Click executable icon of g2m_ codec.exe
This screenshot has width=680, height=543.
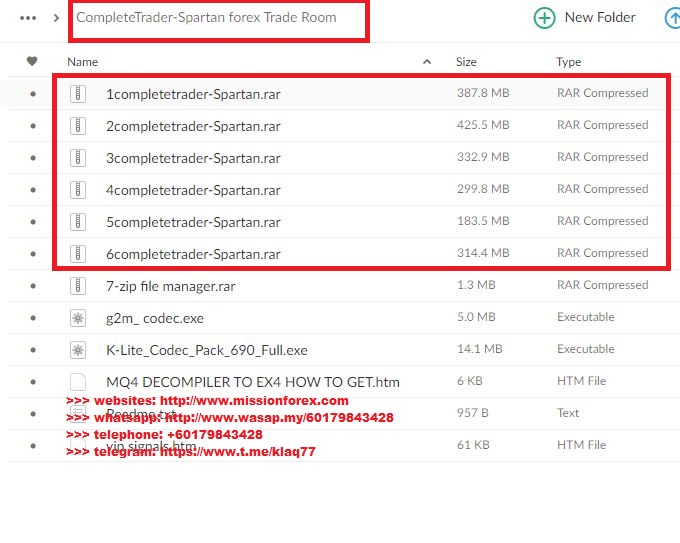click(x=78, y=318)
